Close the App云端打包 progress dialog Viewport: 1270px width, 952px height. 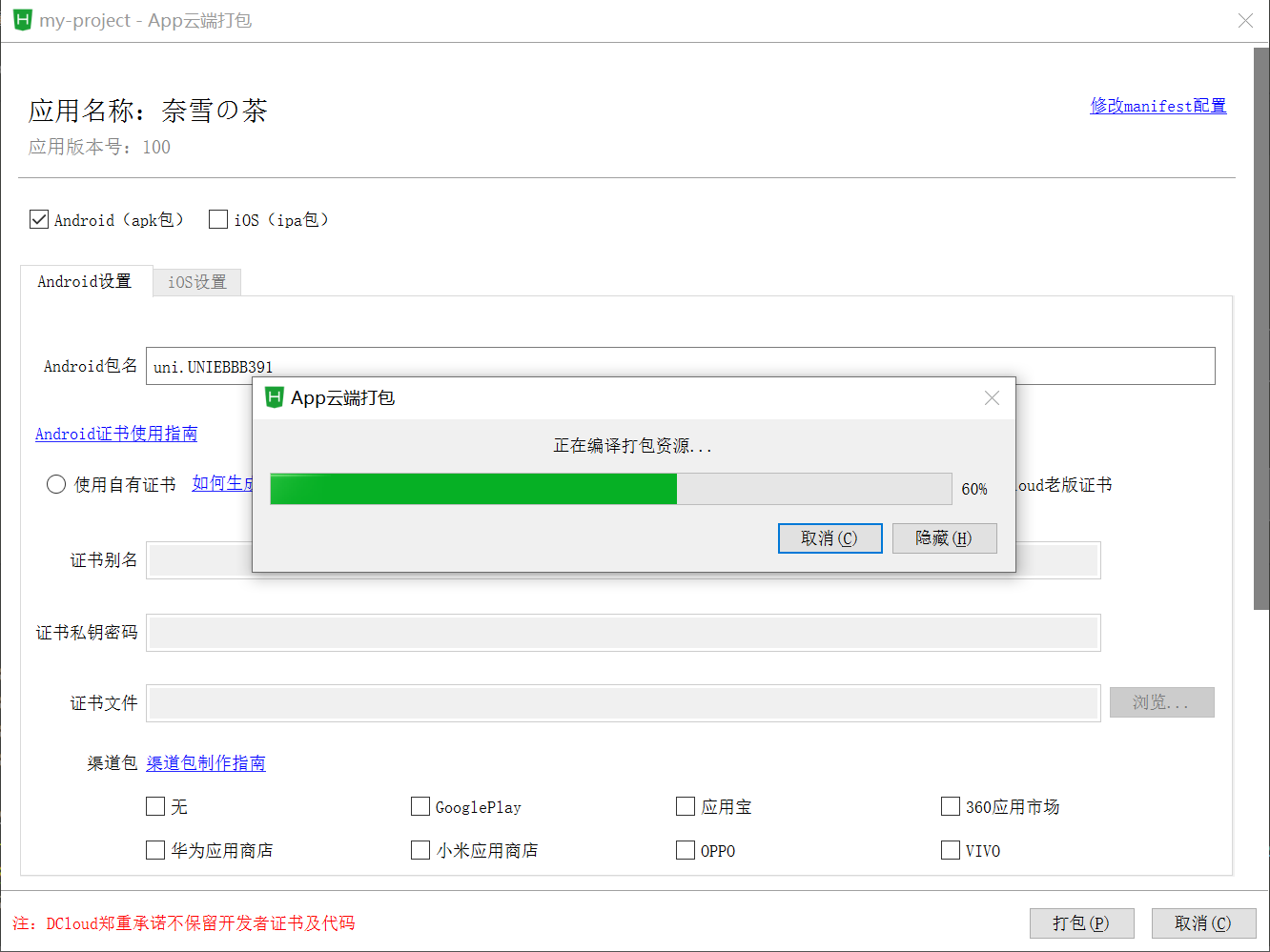pyautogui.click(x=992, y=398)
